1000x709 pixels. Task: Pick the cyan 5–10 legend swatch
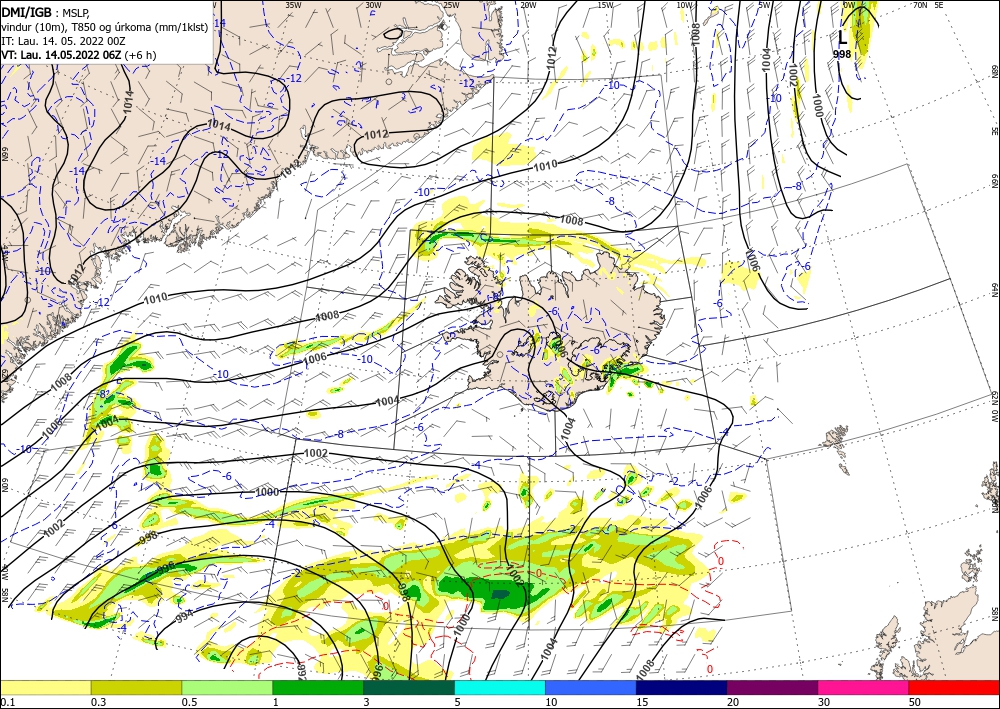[500, 687]
